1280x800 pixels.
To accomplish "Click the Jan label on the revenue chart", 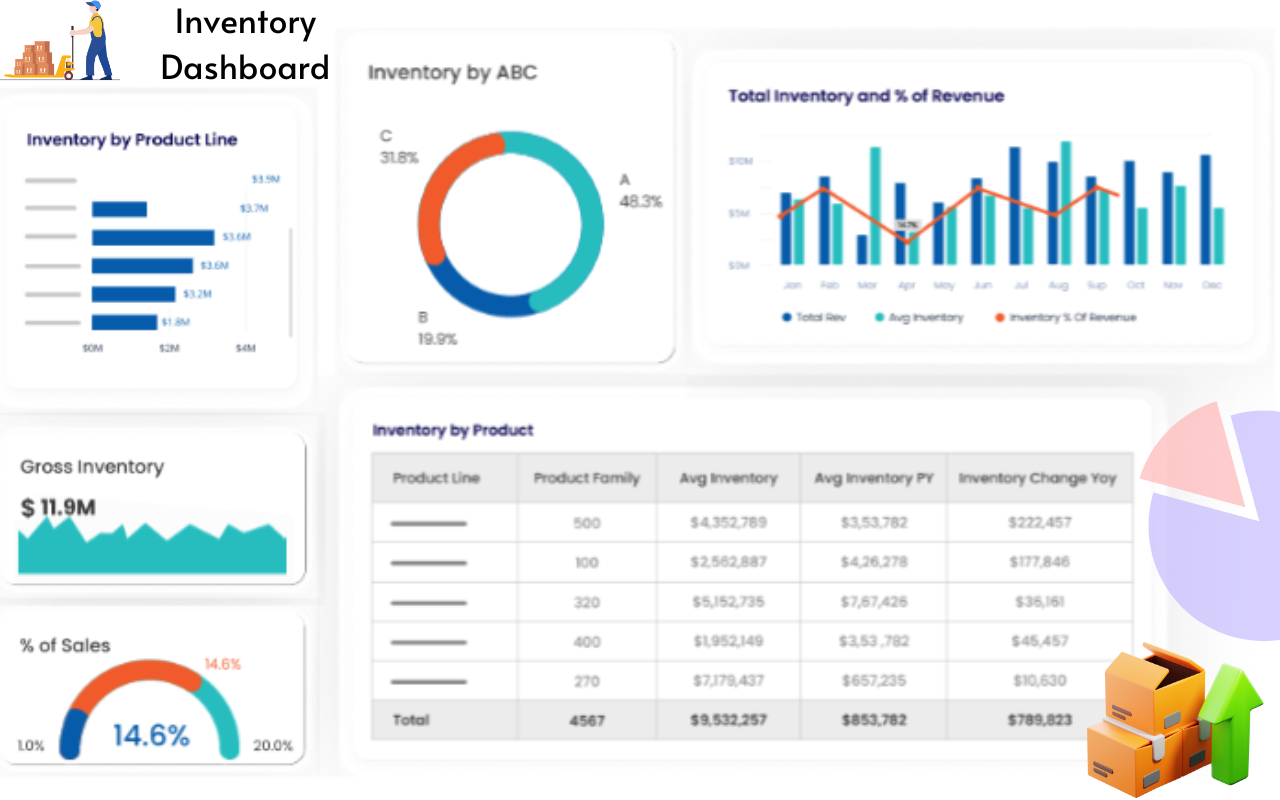I will (x=792, y=285).
